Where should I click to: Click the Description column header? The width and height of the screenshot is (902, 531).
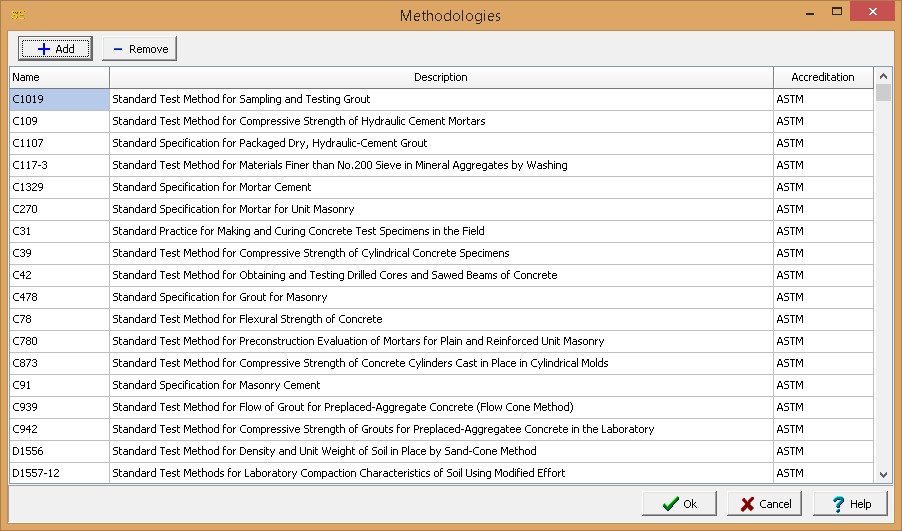tap(440, 77)
